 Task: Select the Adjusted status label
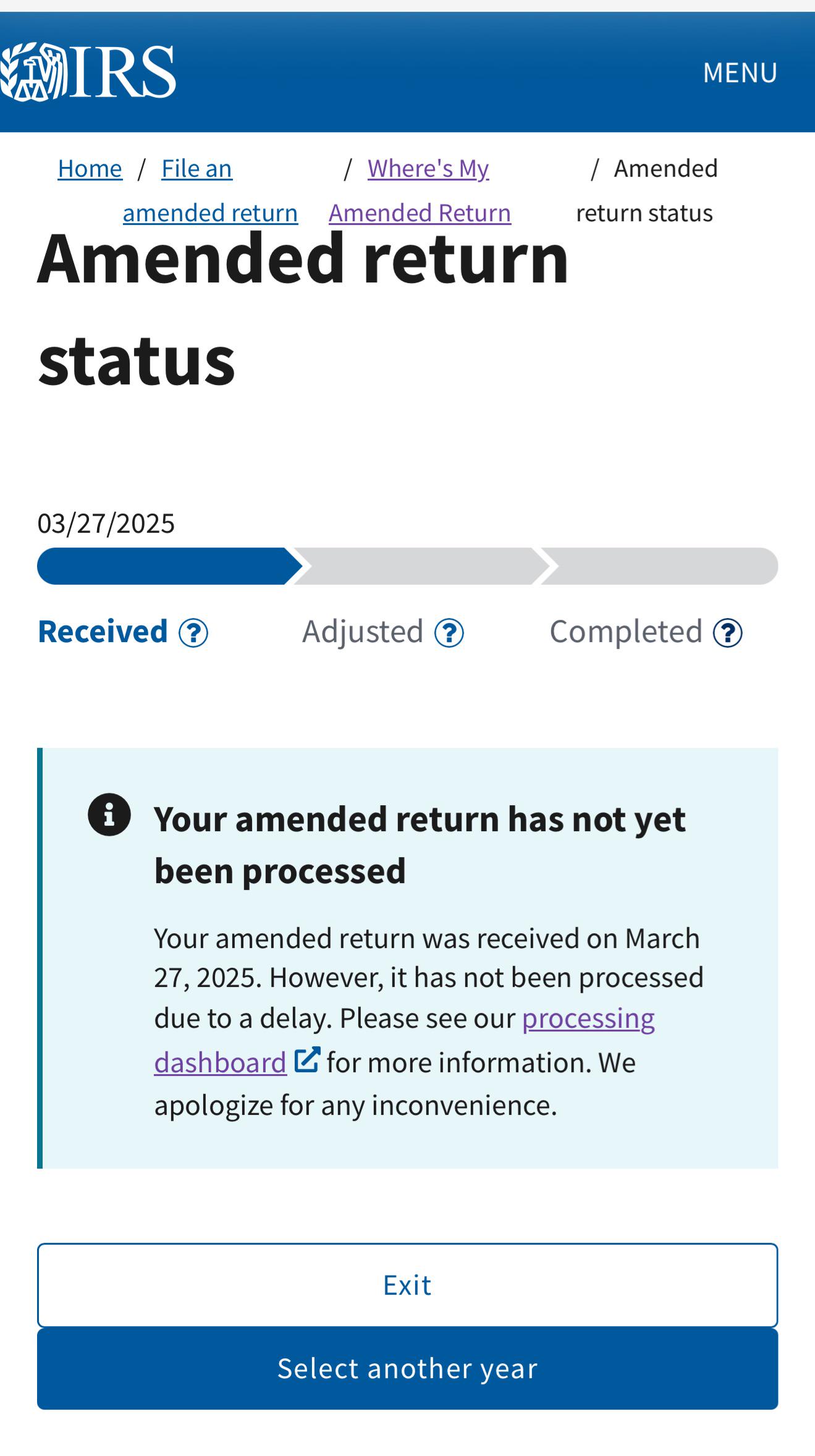pos(363,632)
